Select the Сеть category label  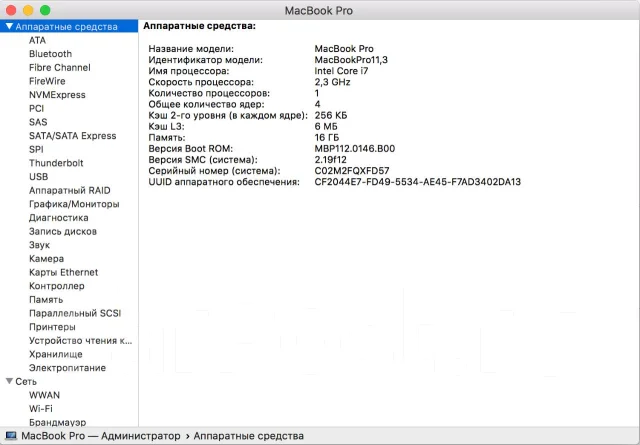coord(26,381)
